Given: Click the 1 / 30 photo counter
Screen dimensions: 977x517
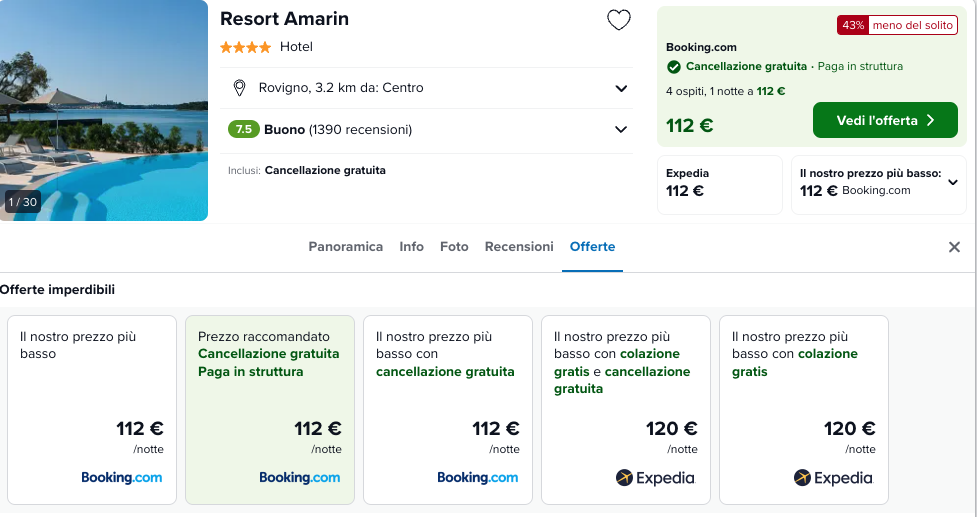Looking at the screenshot, I should tap(22, 202).
